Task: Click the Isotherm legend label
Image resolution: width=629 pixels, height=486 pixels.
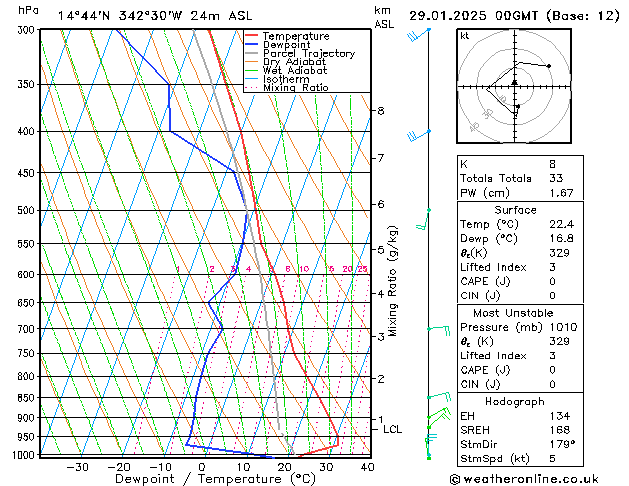Action: (286, 79)
